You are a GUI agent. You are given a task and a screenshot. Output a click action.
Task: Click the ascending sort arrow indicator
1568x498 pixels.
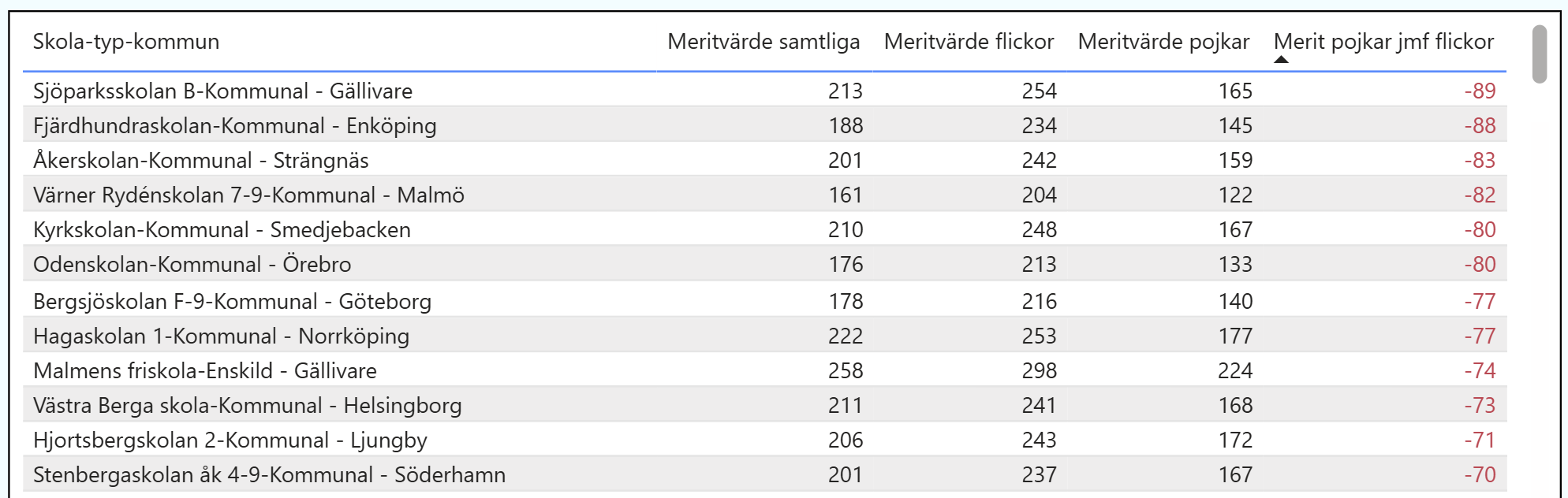(1281, 59)
